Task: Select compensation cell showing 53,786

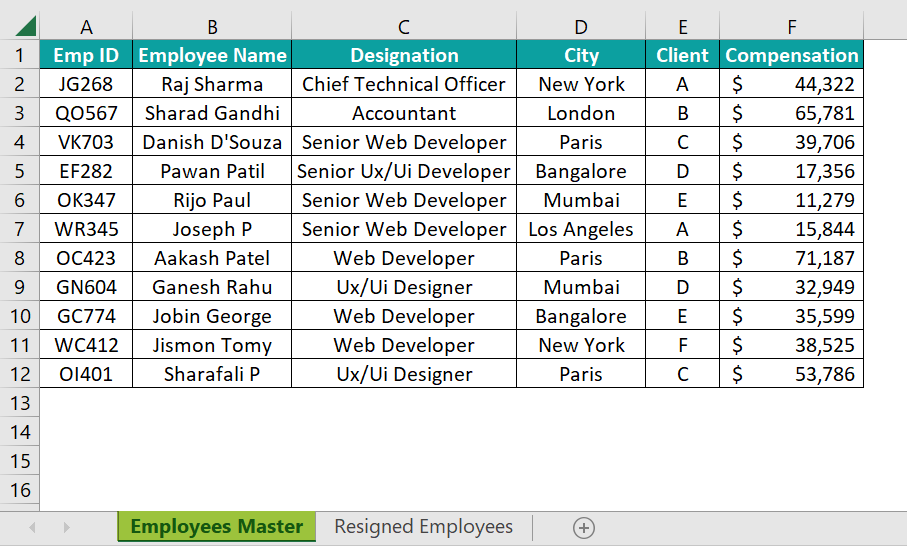Action: (x=791, y=374)
